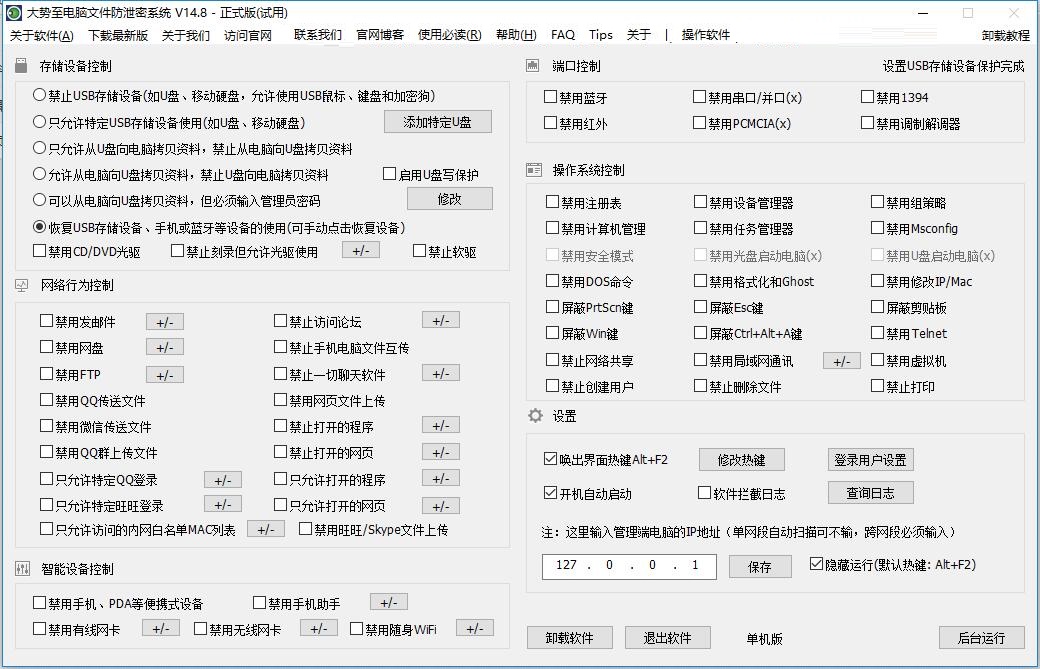Check 禁用调制解调器 checkbox
Screen dimensions: 1040x669
click(867, 123)
